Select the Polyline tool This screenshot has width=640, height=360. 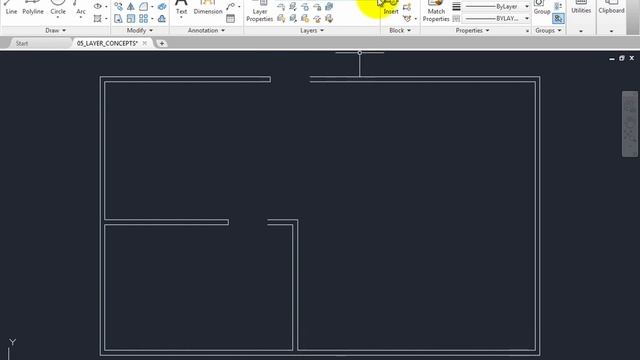click(33, 8)
